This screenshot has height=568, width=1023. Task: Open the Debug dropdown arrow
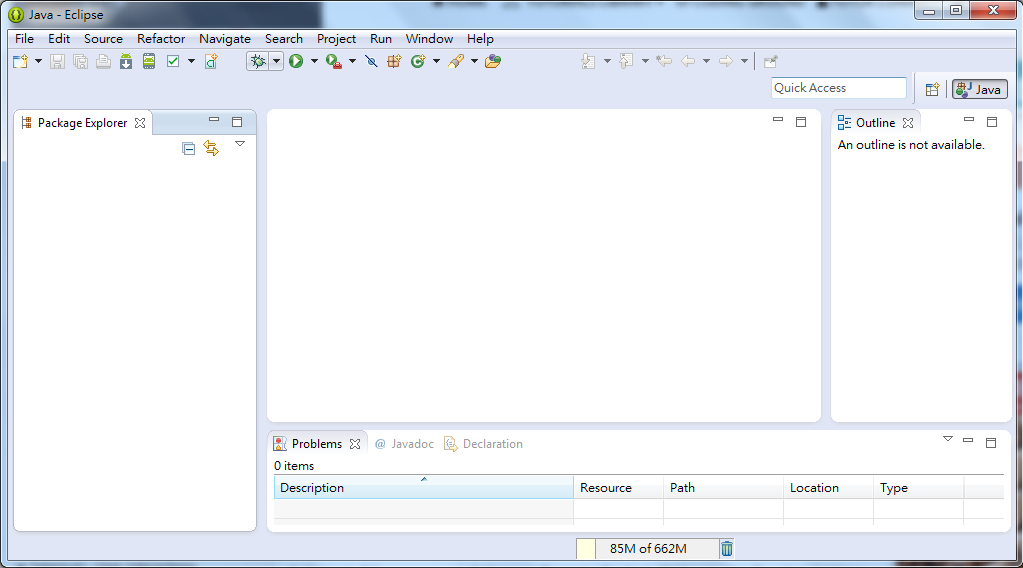click(277, 61)
